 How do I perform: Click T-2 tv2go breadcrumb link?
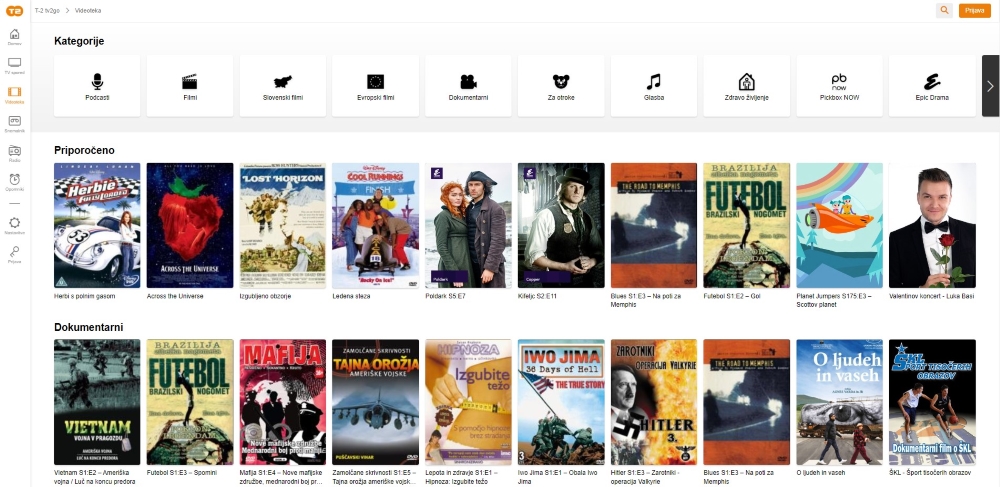(x=47, y=11)
